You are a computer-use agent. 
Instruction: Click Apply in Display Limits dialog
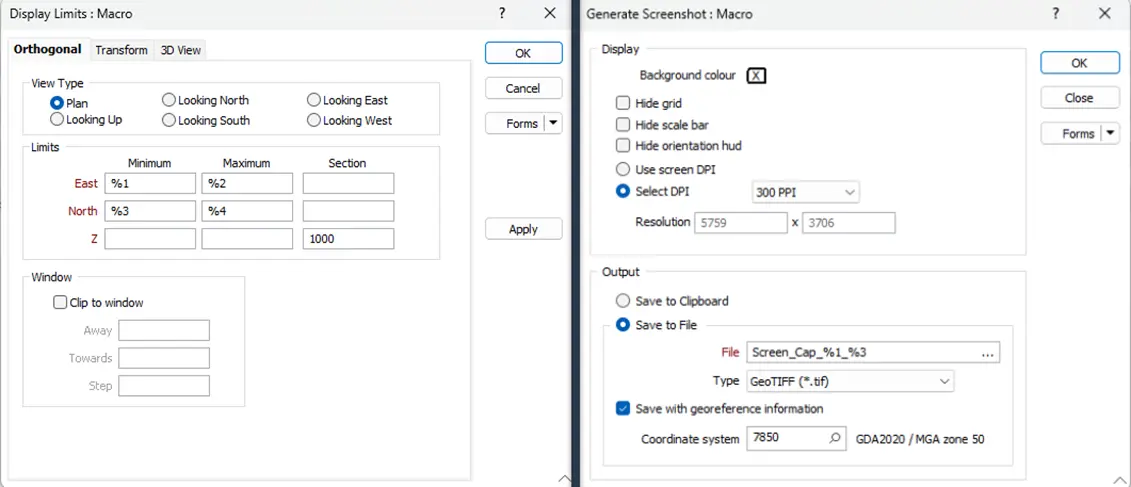524,229
